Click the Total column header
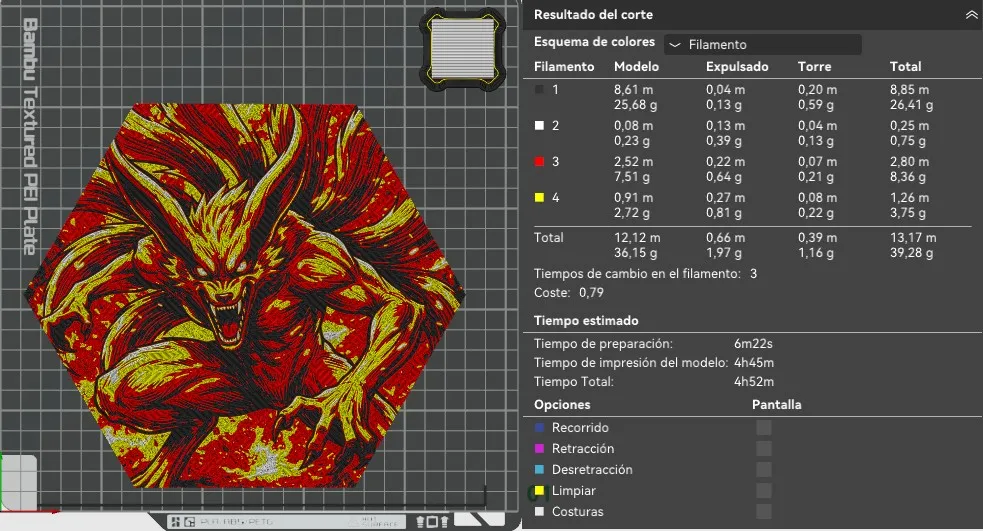The width and height of the screenshot is (983, 531). point(905,66)
